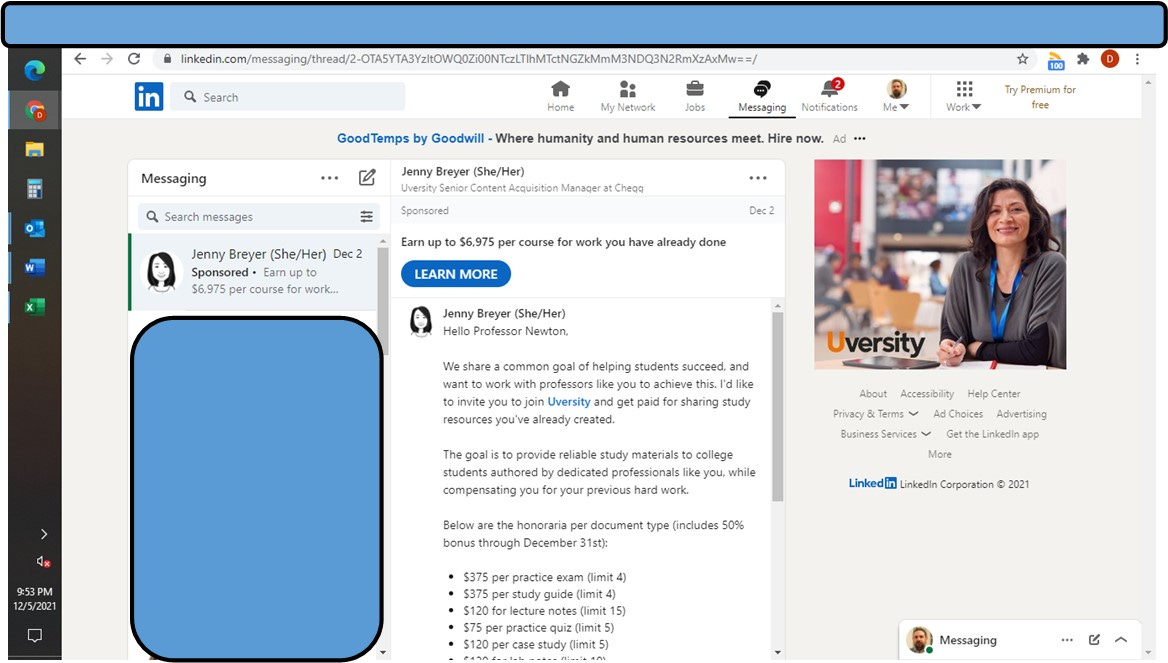1168x663 pixels.
Task: Open Calculator from taskbar
Action: [34, 188]
